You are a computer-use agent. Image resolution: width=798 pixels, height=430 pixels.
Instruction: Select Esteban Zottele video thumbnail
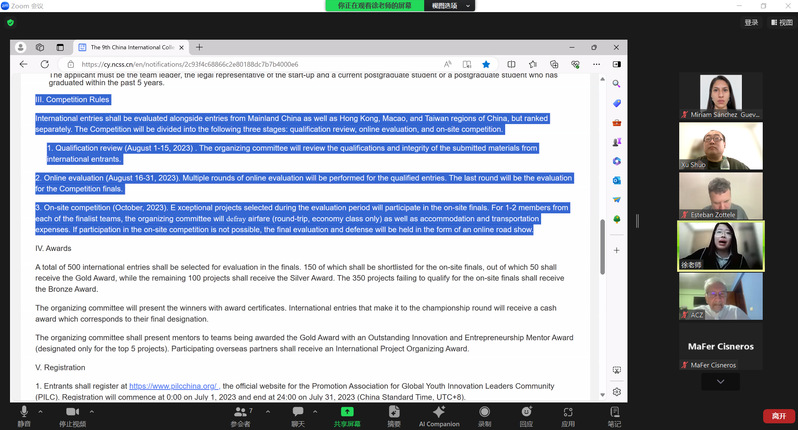pos(721,196)
